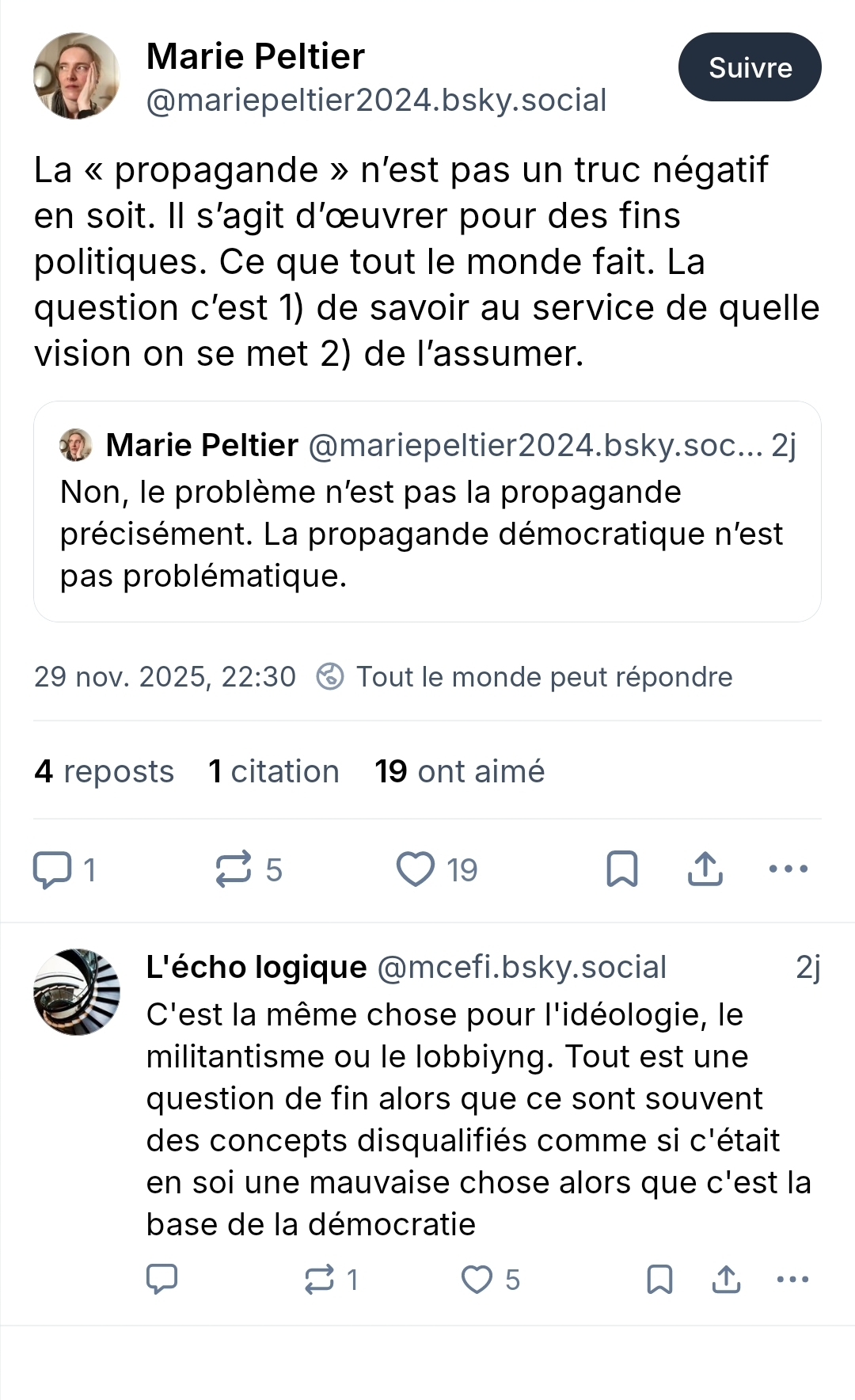Screen dimensions: 855x1400
Task: Open the Tout le monde peut répondre setting
Action: (524, 677)
